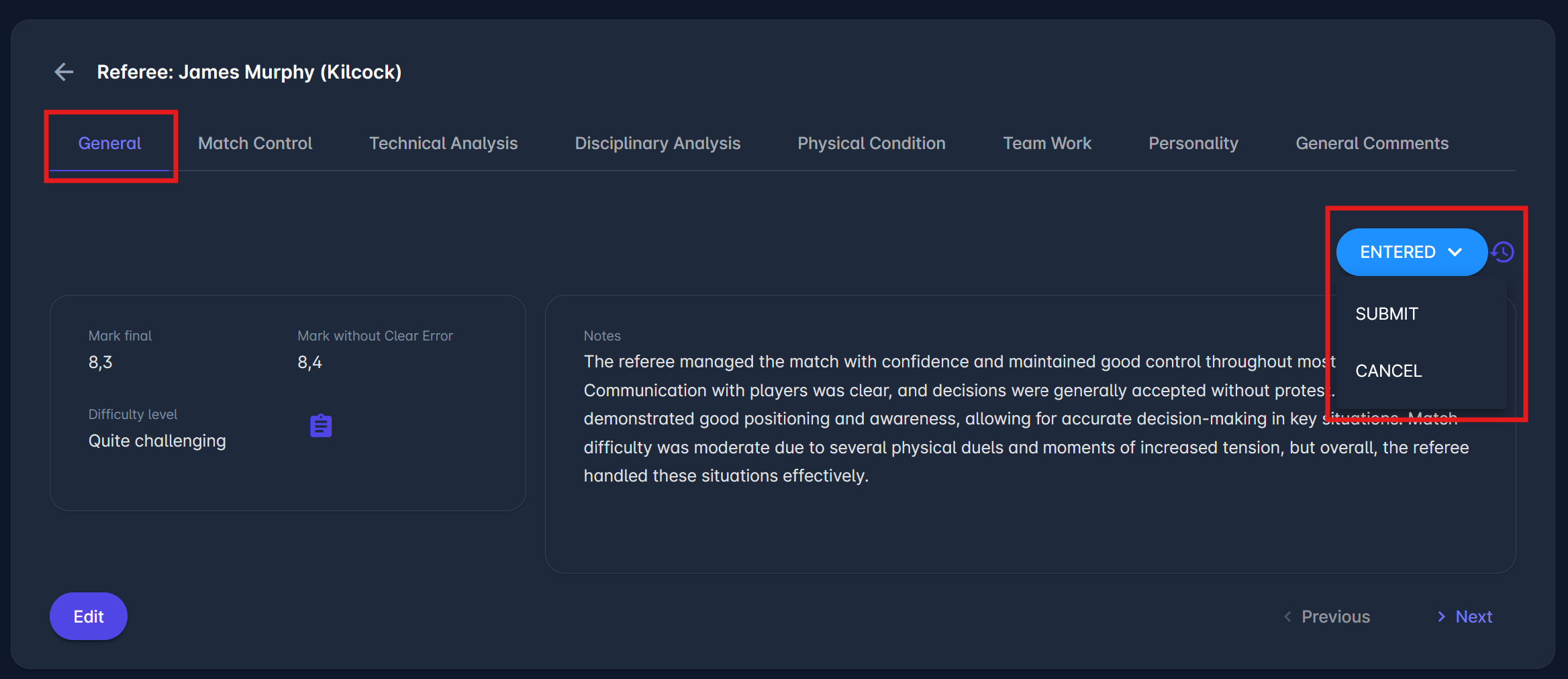Choose SUBMIT from the status menu
This screenshot has height=679, width=1568.
click(1387, 314)
